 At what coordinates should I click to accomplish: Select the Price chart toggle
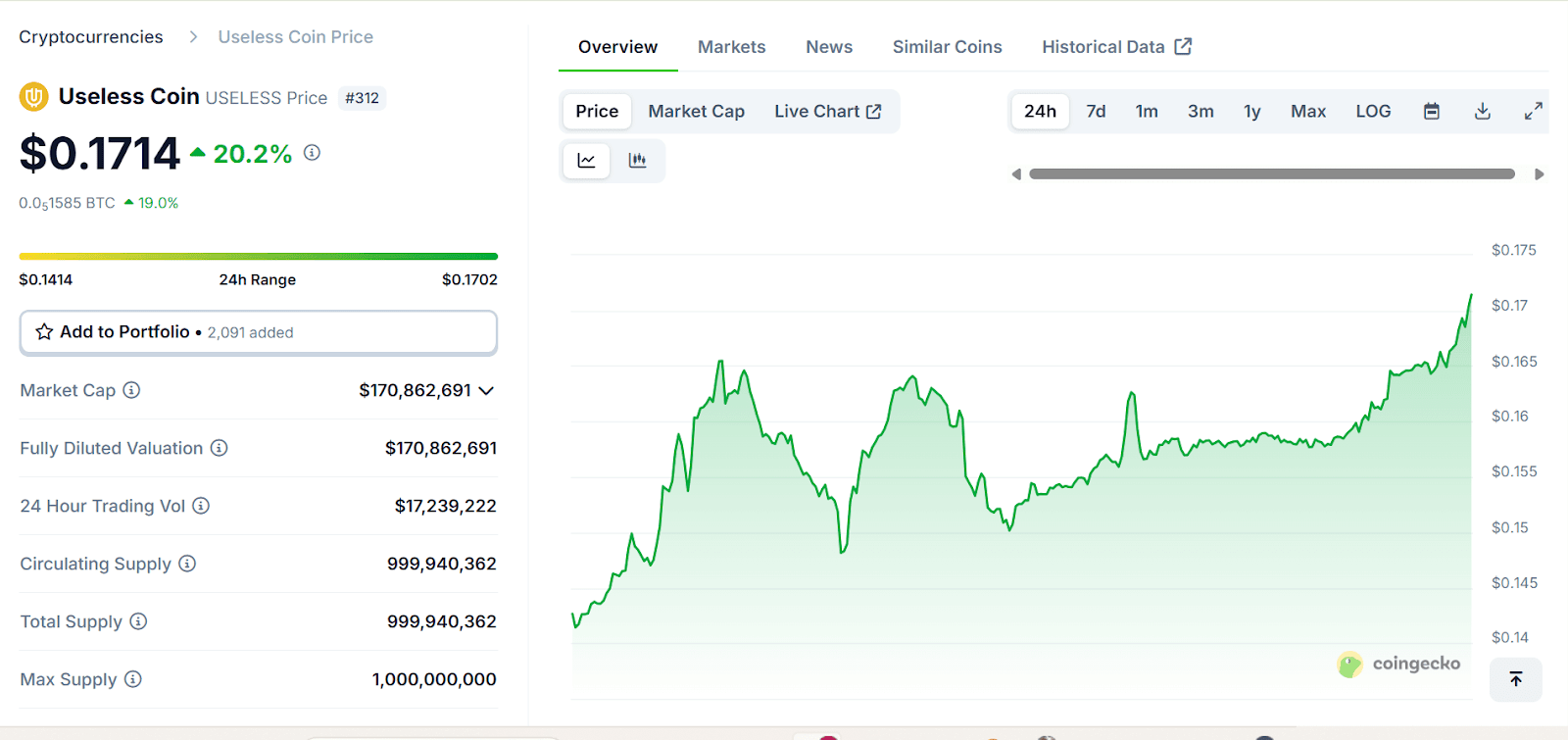point(597,112)
